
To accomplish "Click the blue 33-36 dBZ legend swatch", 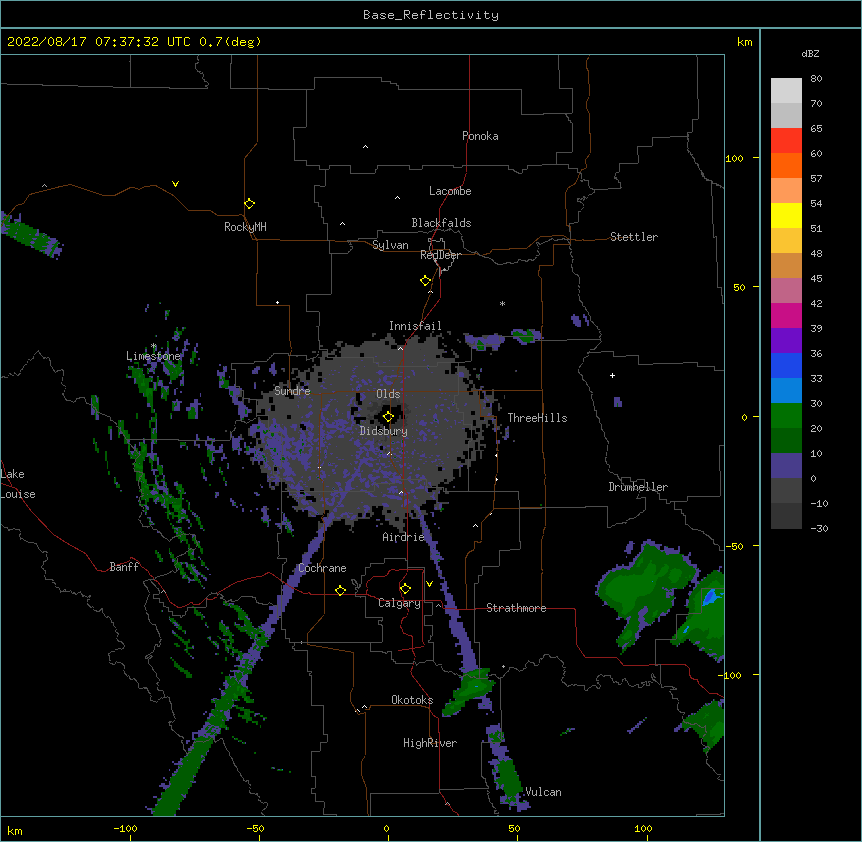I will click(x=786, y=365).
